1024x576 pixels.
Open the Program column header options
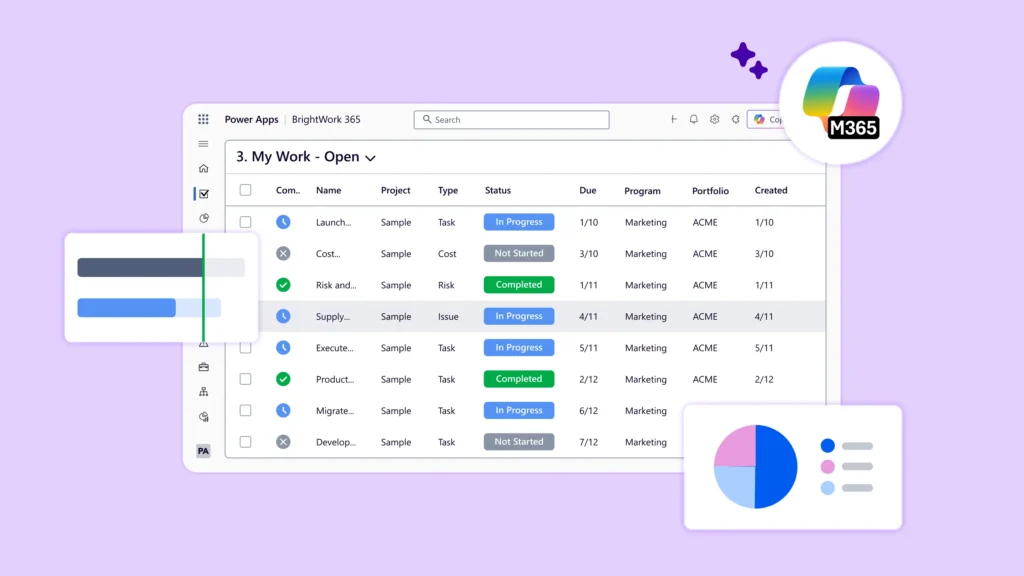coord(643,190)
